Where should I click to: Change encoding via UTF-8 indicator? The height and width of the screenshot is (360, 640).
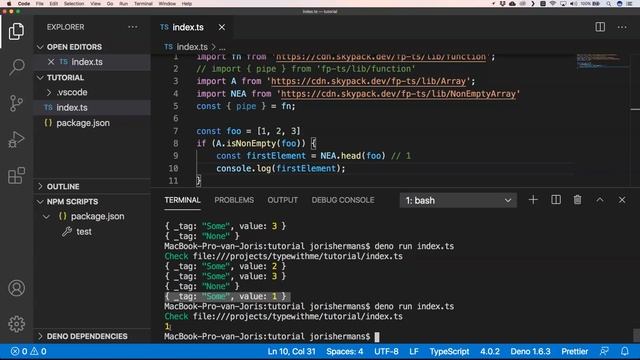[386, 351]
